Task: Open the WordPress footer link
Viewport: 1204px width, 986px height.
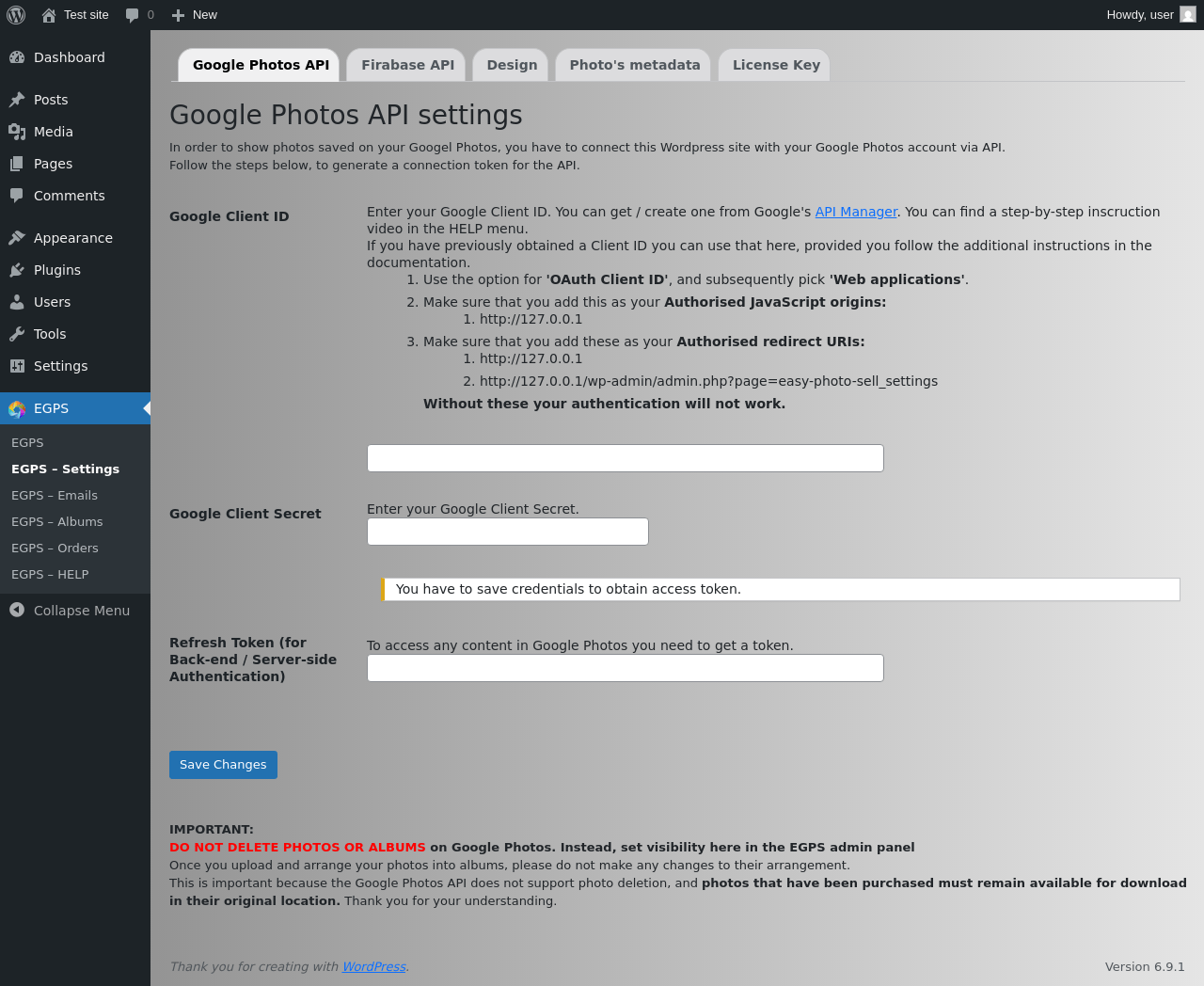Action: [373, 967]
